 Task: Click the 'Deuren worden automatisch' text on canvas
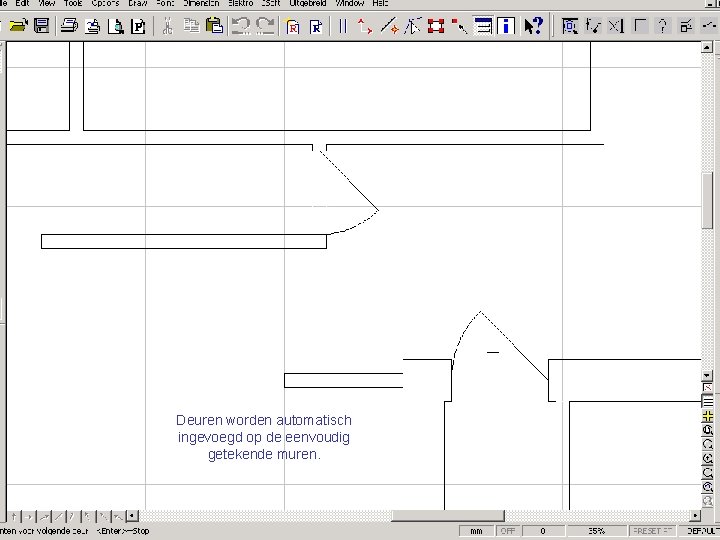tap(264, 420)
